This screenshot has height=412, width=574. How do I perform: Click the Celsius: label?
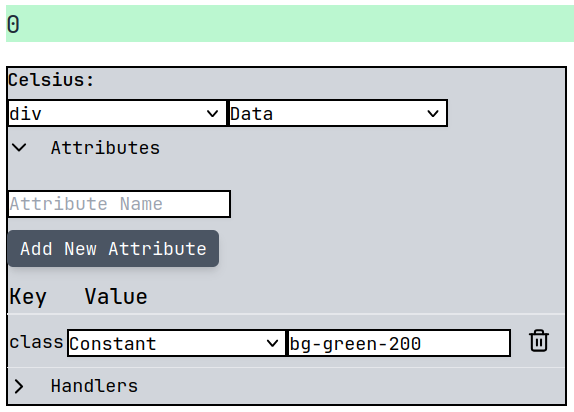coord(51,80)
